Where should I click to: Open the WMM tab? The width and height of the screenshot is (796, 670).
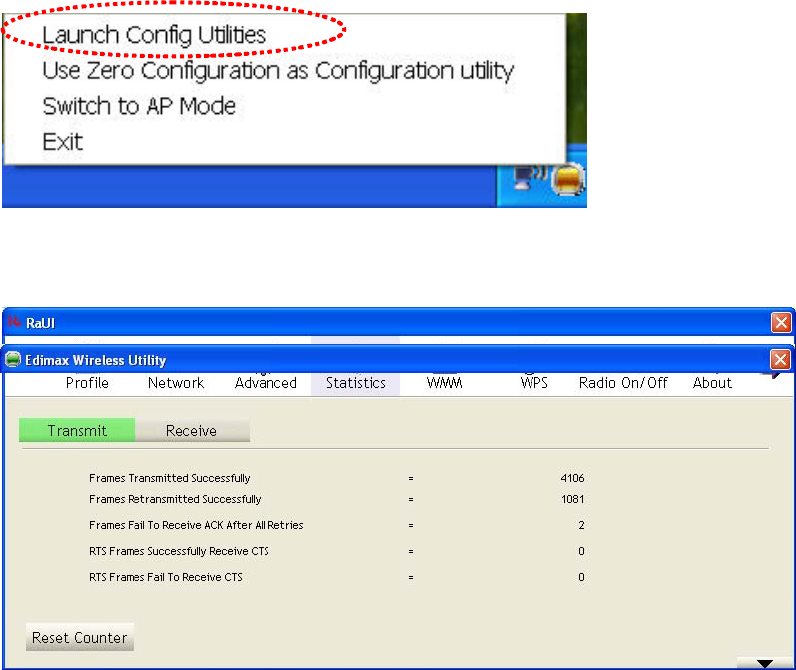445,383
